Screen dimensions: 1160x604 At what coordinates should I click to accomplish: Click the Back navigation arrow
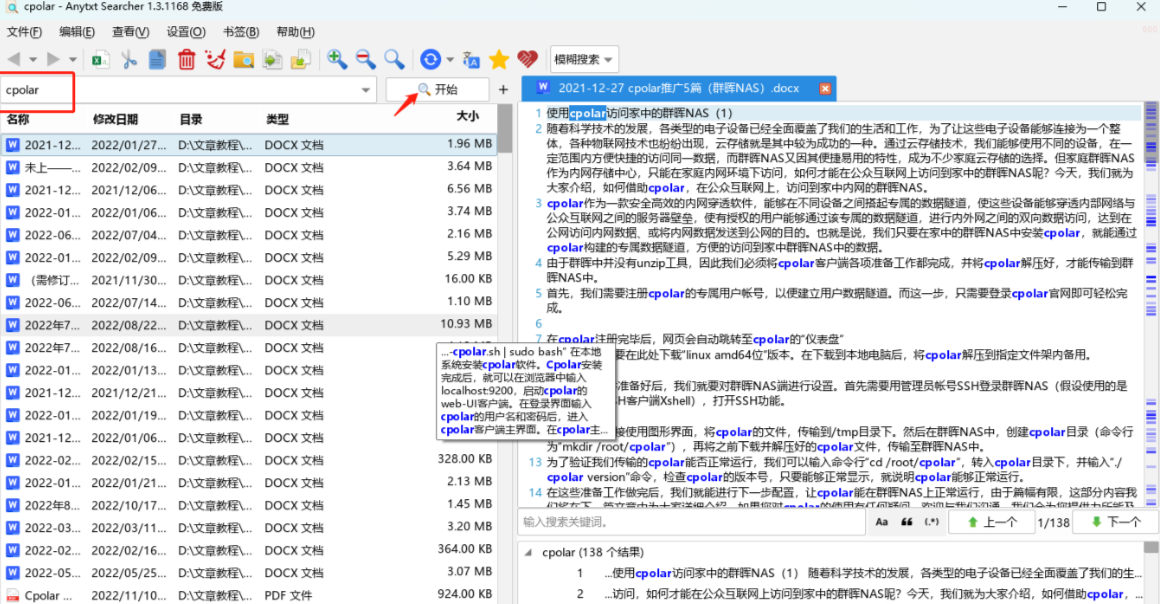point(14,59)
